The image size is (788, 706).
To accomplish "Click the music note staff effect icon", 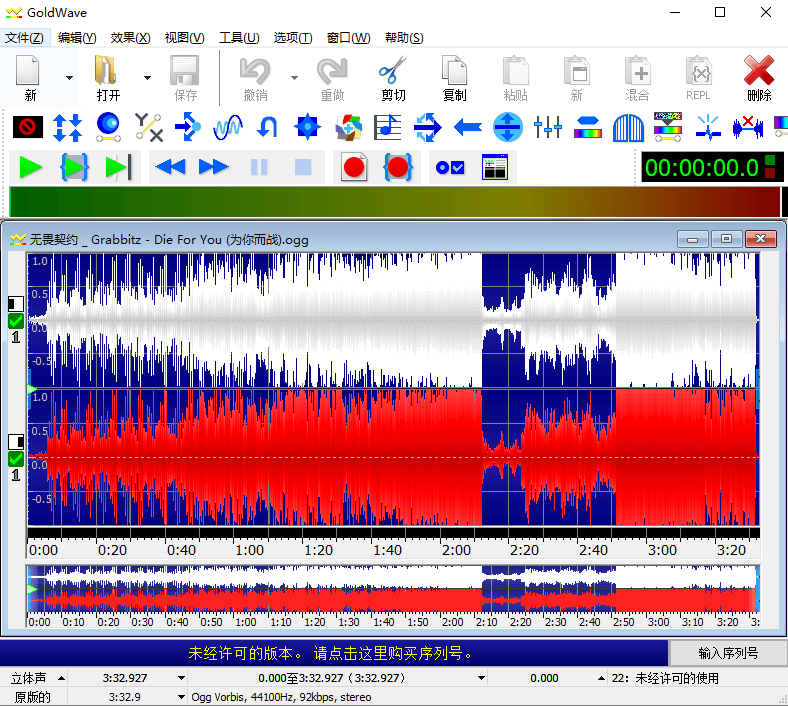I will pos(387,127).
